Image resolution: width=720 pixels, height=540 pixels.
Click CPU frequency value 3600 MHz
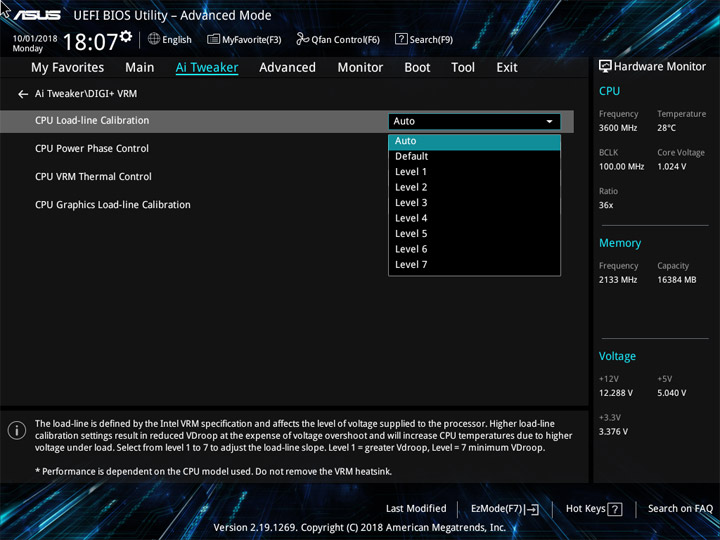(618, 128)
